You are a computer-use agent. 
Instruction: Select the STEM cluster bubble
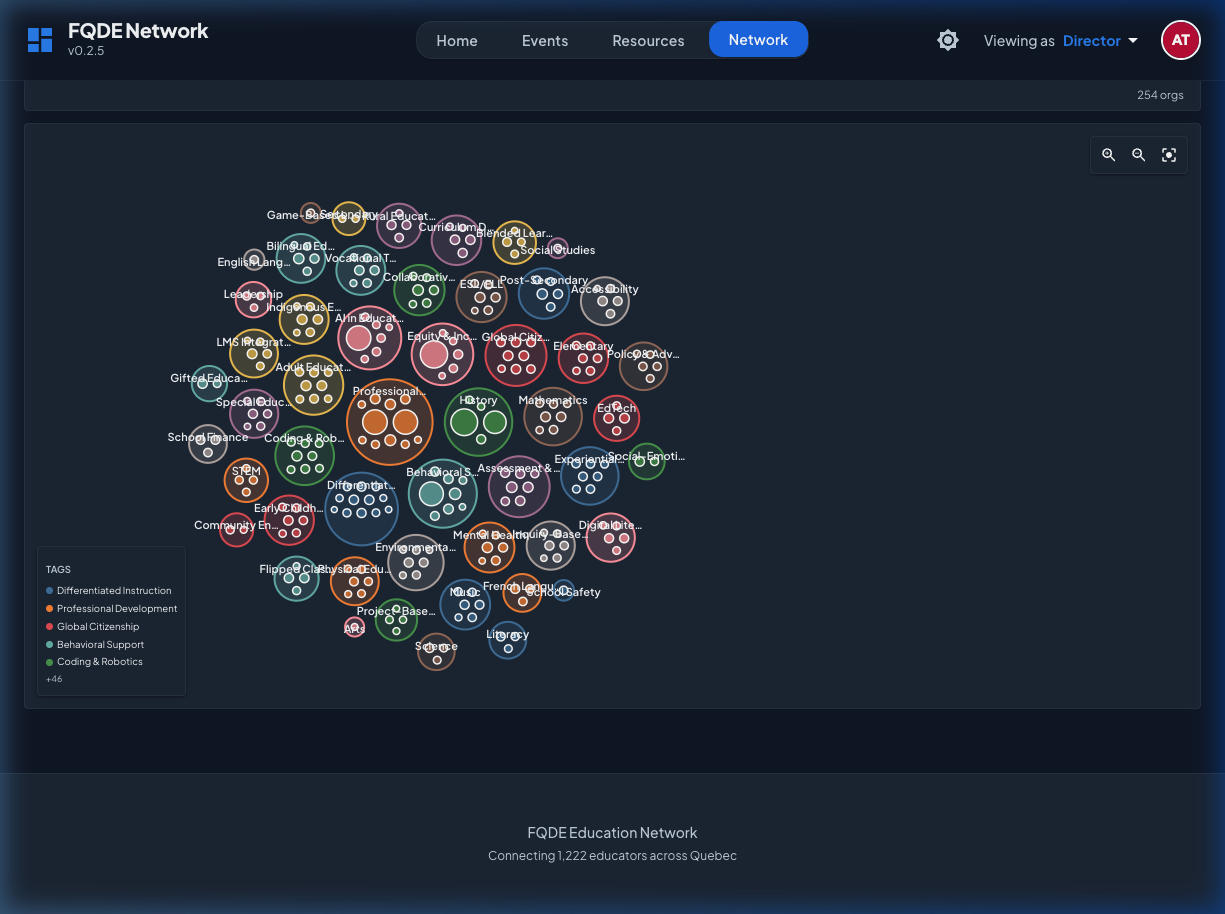click(x=246, y=480)
